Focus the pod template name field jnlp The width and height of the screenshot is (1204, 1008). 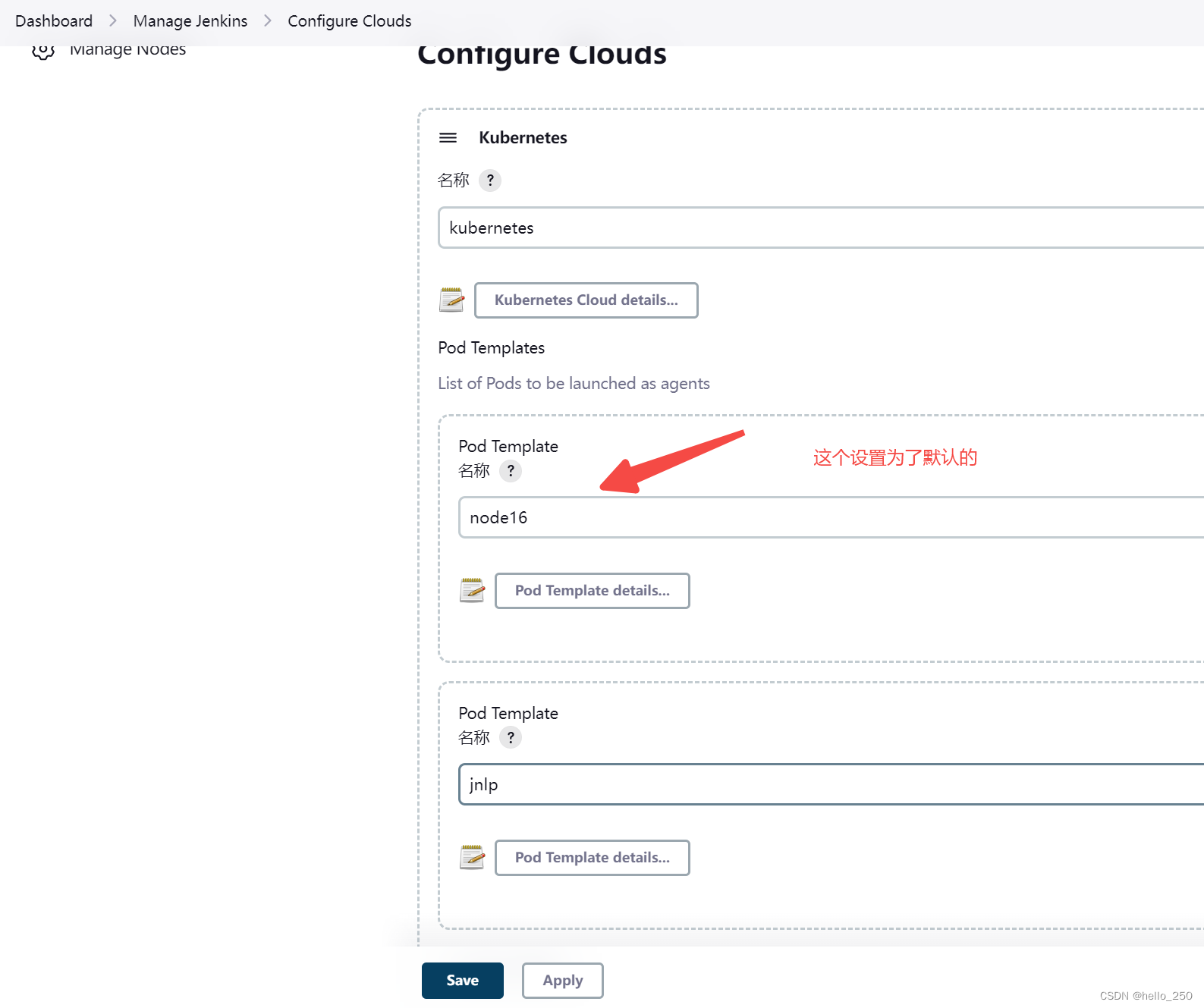click(x=831, y=784)
